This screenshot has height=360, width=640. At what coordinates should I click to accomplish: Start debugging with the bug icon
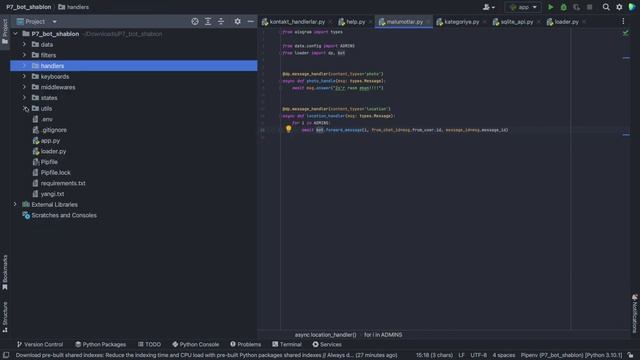coord(564,7)
